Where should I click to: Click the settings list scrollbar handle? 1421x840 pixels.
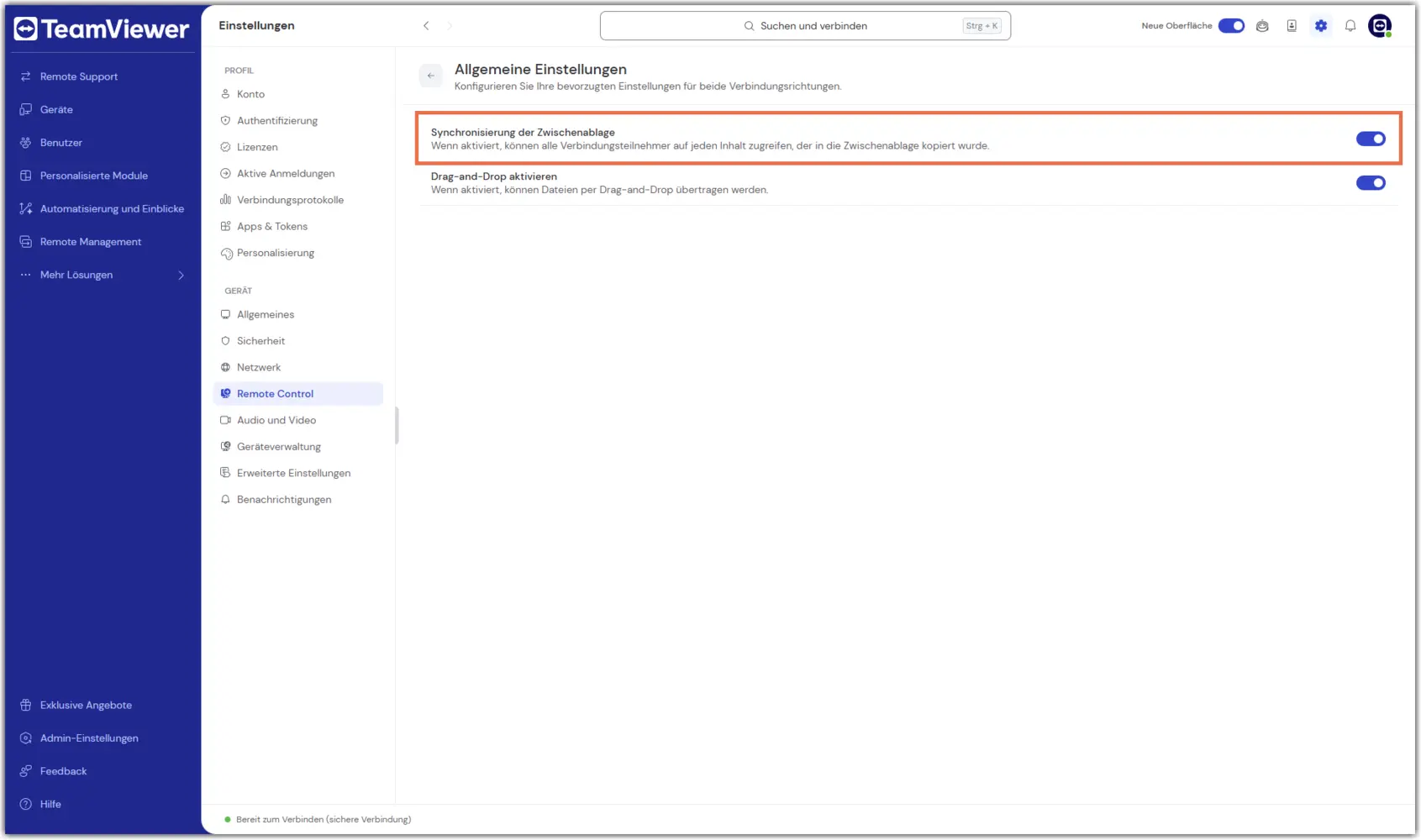(397, 426)
